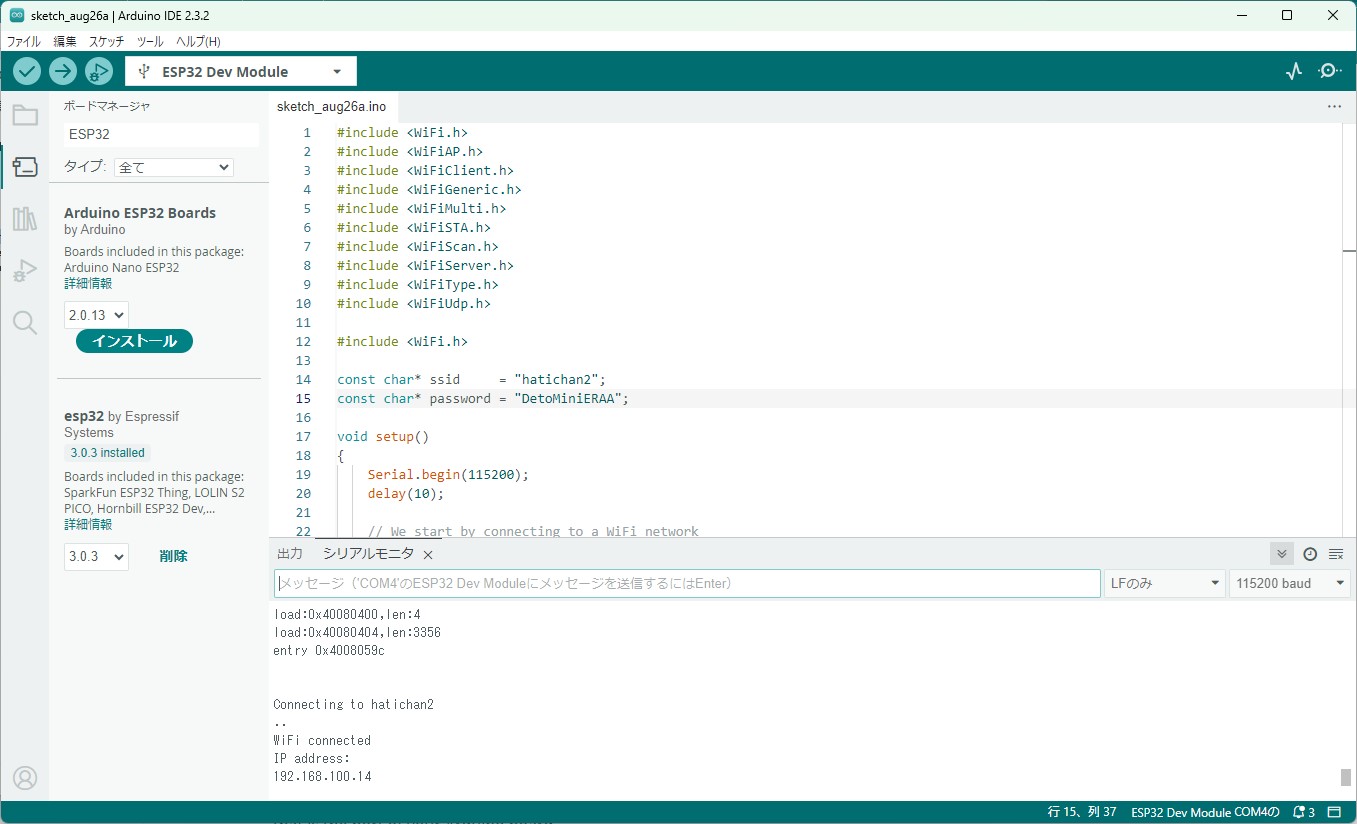Open the ESP32 Dev Module board selector
The image size is (1357, 824).
click(241, 72)
